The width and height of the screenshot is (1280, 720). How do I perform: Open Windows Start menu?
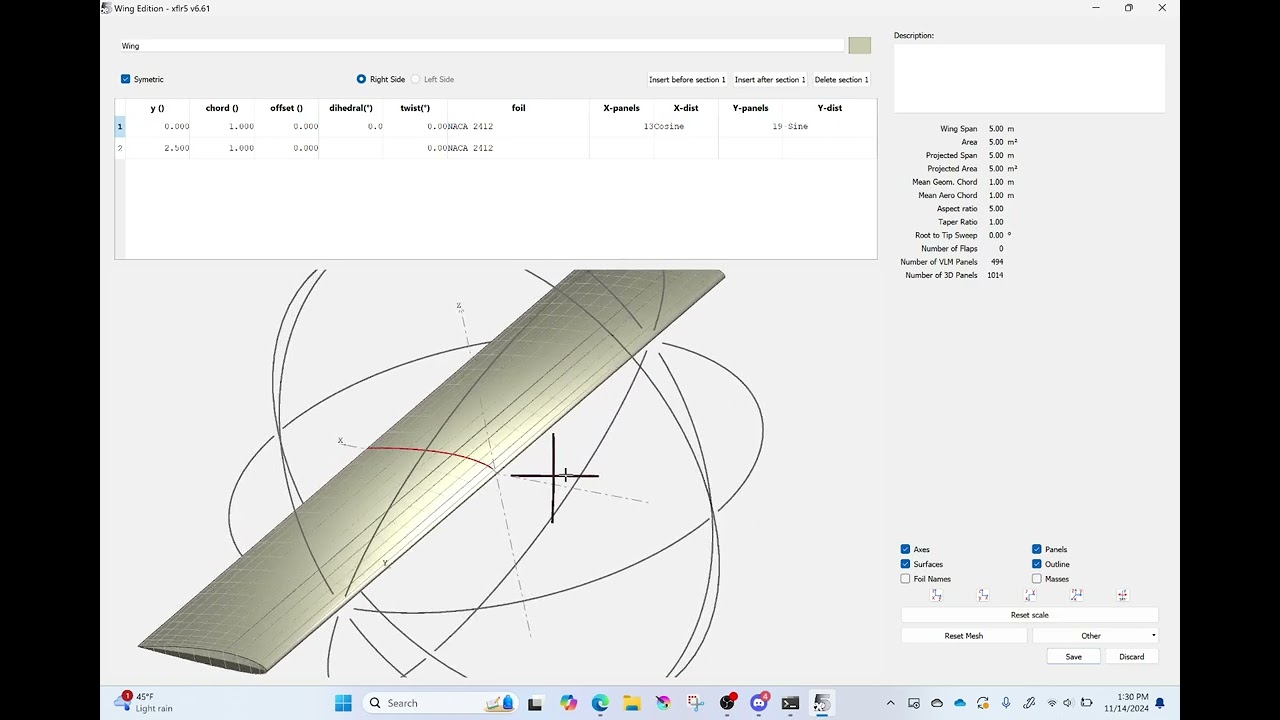pyautogui.click(x=343, y=703)
